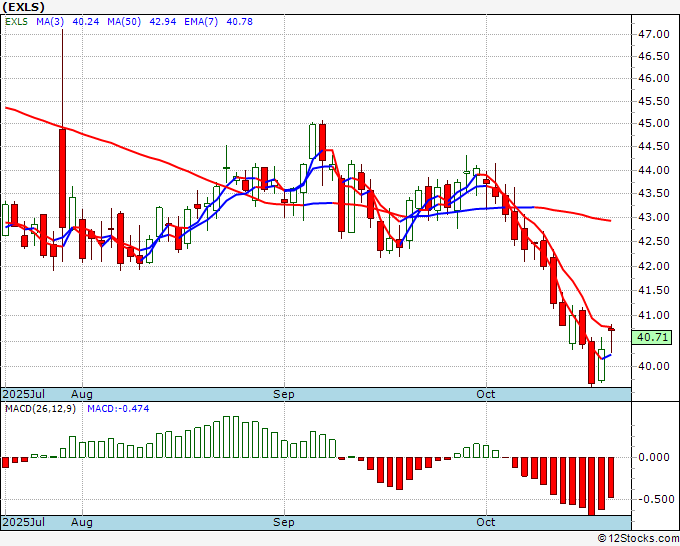680x546 pixels.
Task: Click the Oct label on MACD axis
Action: [x=485, y=522]
